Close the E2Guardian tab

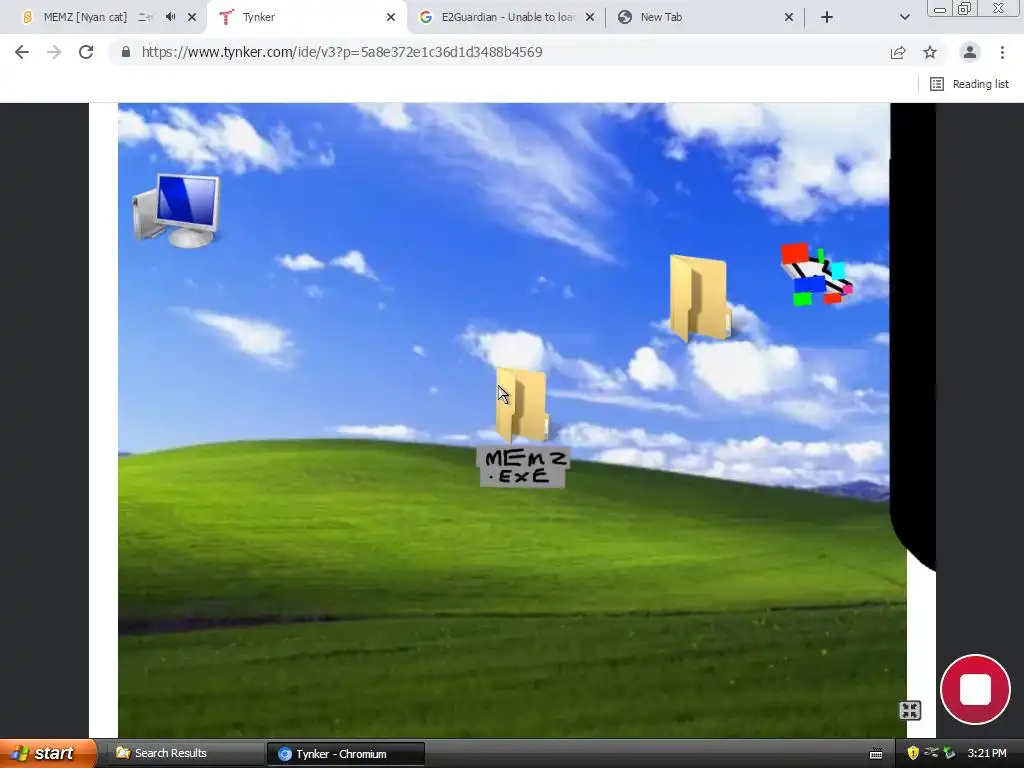pos(590,17)
